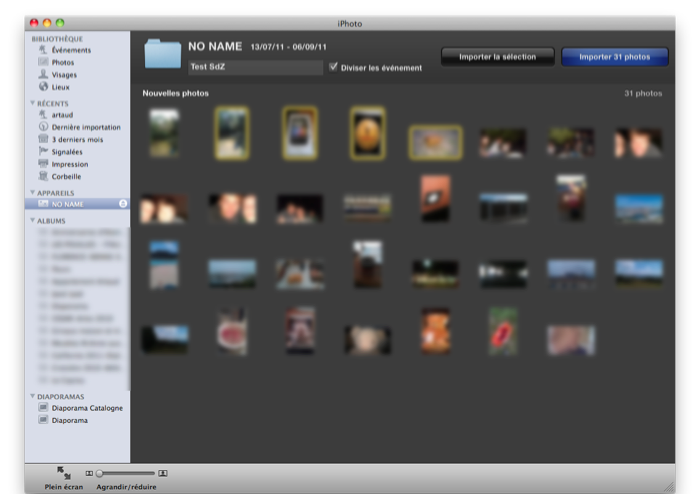Open the Diaporama slideshow icon
This screenshot has width=700, height=494.
point(43,420)
